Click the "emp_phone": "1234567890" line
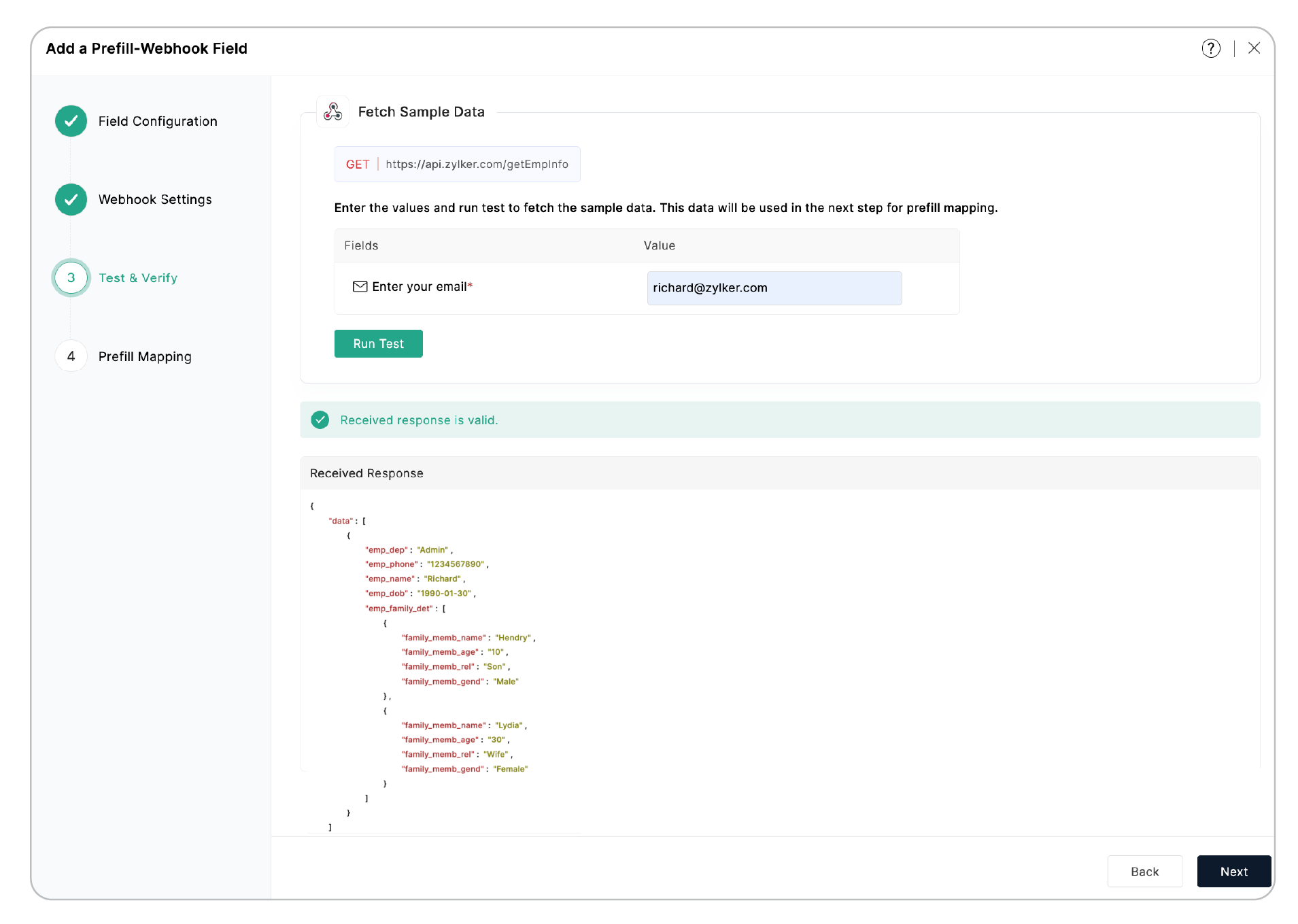The width and height of the screenshot is (1298, 924). click(426, 564)
